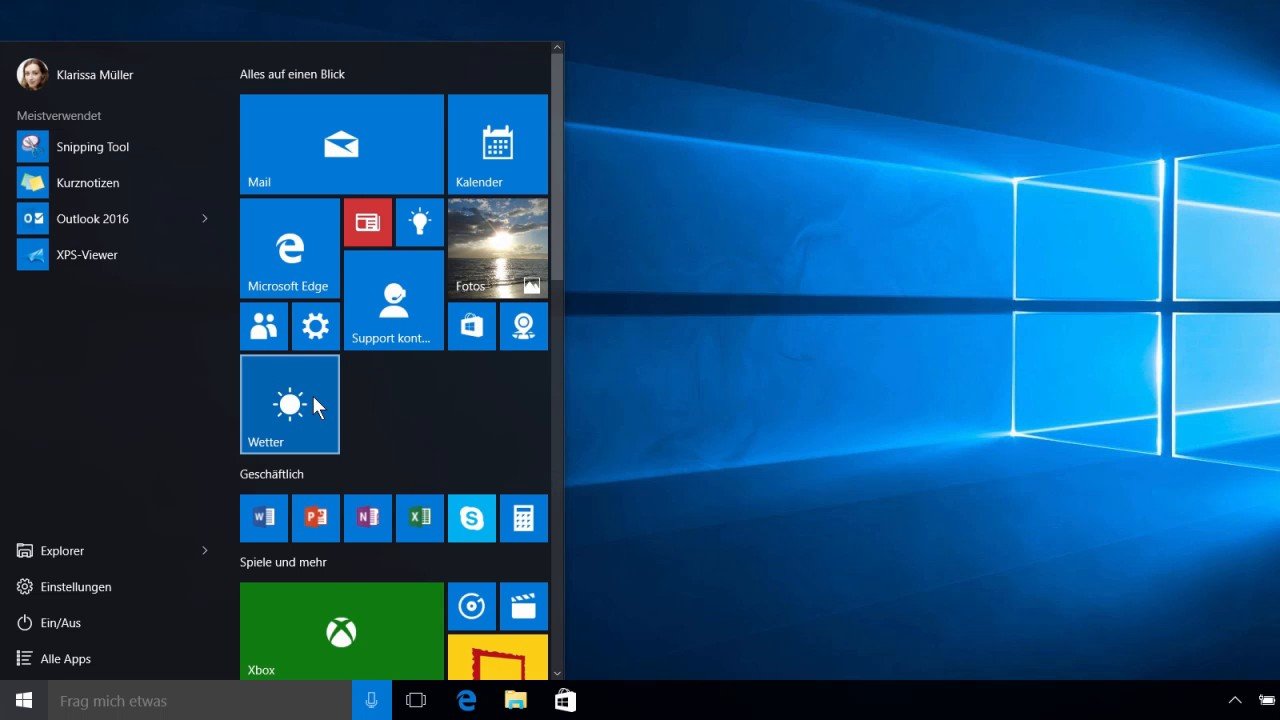Screen dimensions: 1280x720
Task: Open Task View on the taskbar
Action: [416, 700]
